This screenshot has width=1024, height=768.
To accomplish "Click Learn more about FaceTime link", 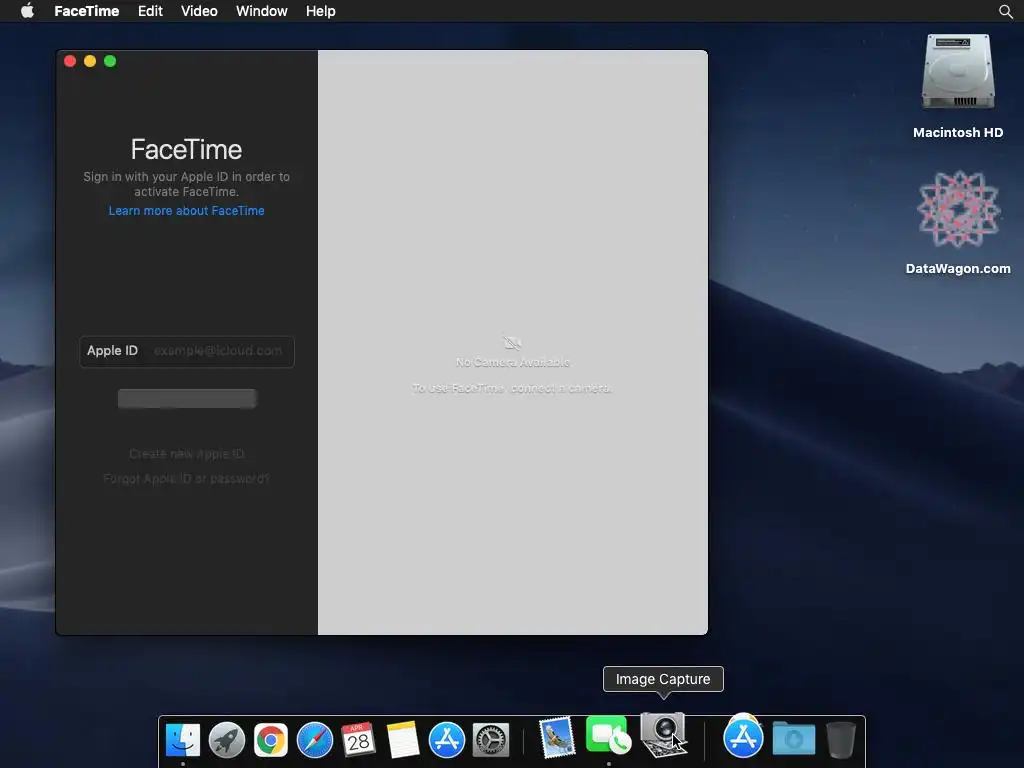I will click(187, 211).
